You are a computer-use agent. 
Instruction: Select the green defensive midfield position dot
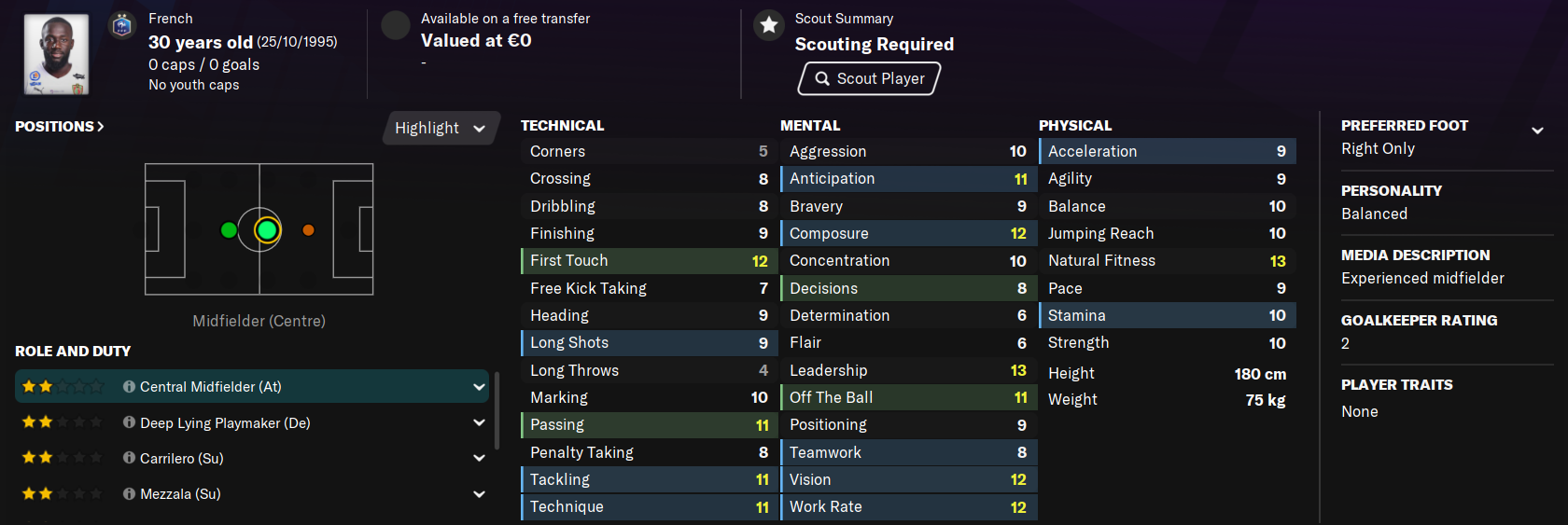229,229
